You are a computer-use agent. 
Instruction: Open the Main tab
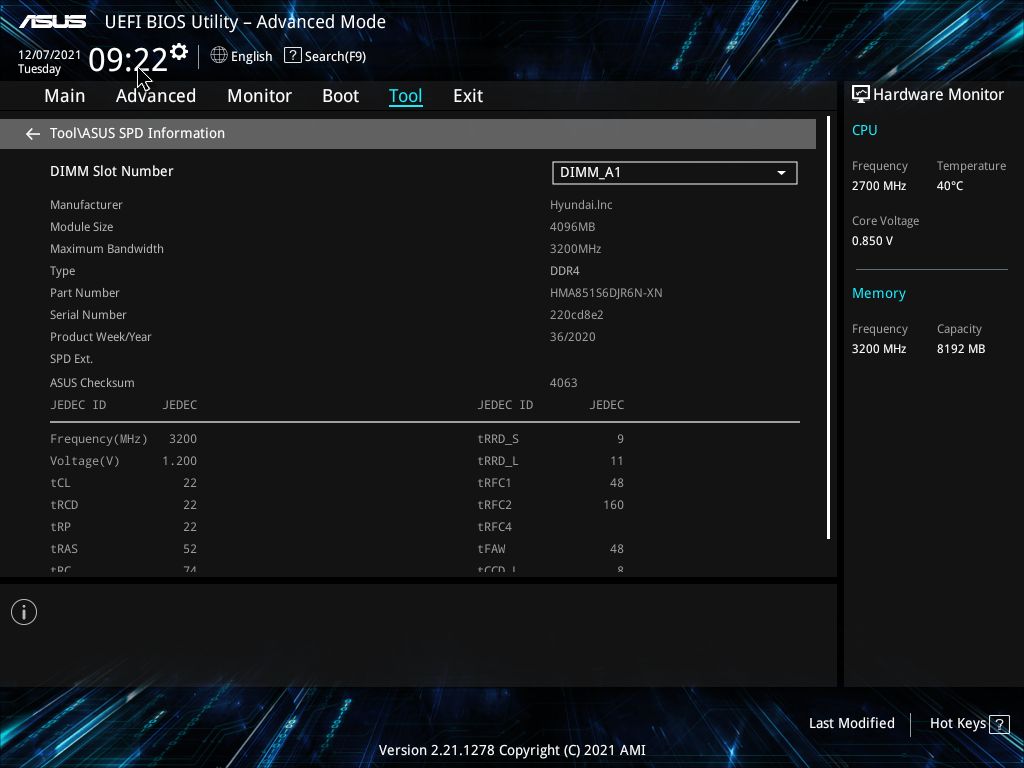[65, 96]
